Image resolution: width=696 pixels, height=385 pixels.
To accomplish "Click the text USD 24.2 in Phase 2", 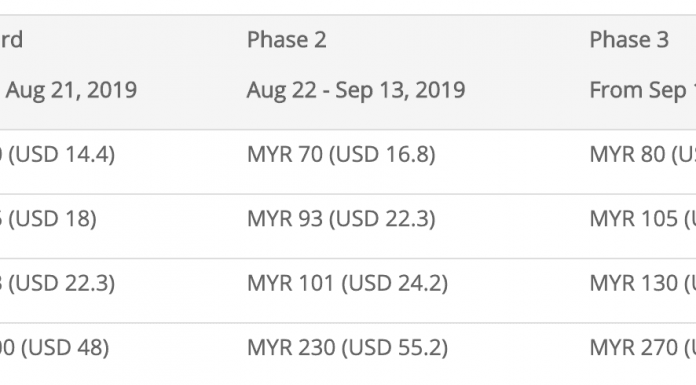I will pos(395,283).
